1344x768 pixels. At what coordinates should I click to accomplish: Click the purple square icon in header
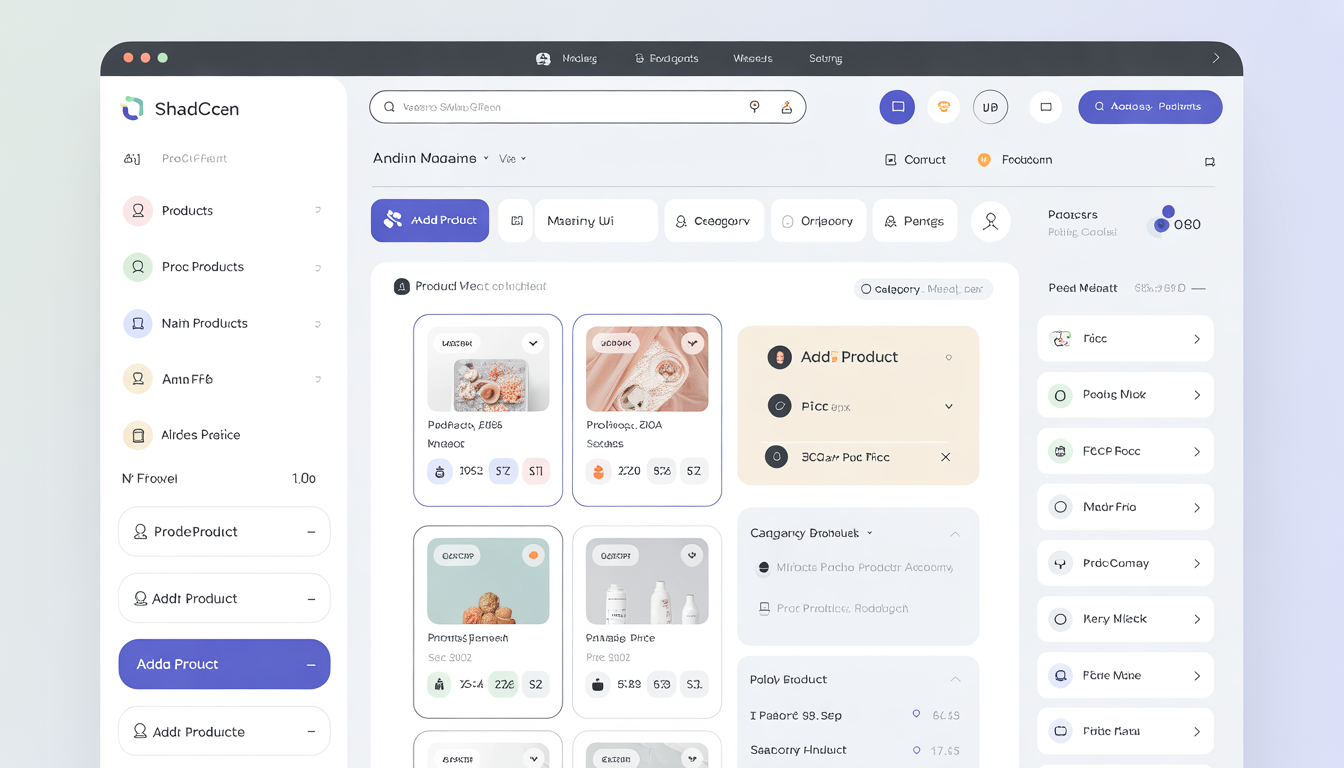[897, 107]
